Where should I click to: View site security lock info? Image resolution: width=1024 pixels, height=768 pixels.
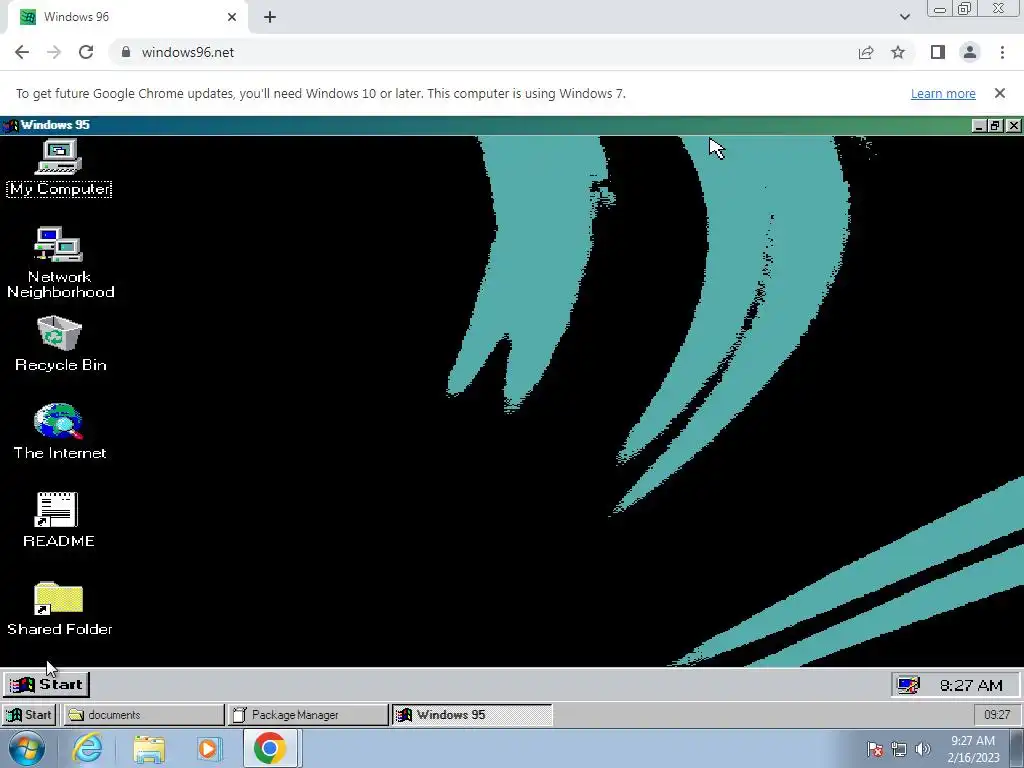pyautogui.click(x=126, y=52)
